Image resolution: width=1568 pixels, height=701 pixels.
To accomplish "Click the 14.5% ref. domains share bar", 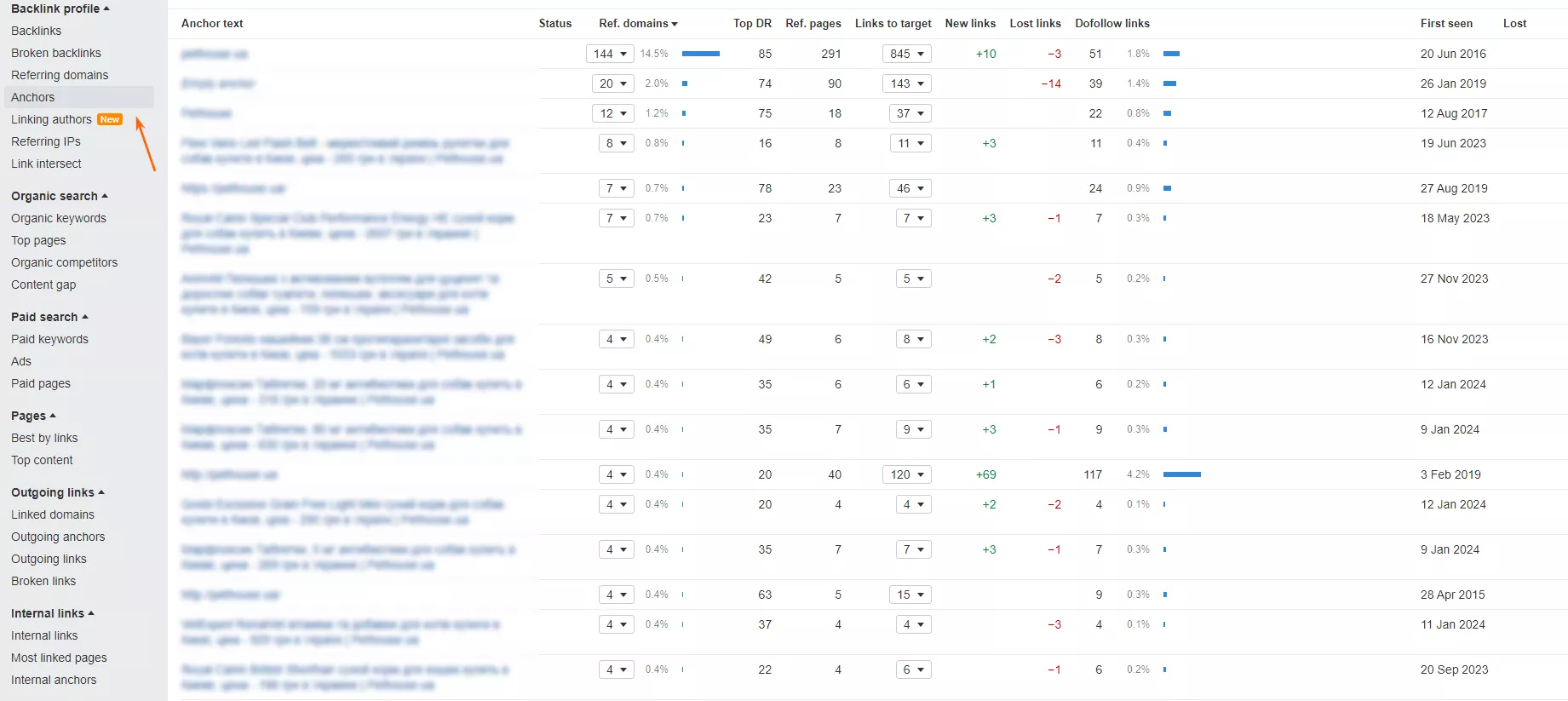I will click(x=701, y=54).
